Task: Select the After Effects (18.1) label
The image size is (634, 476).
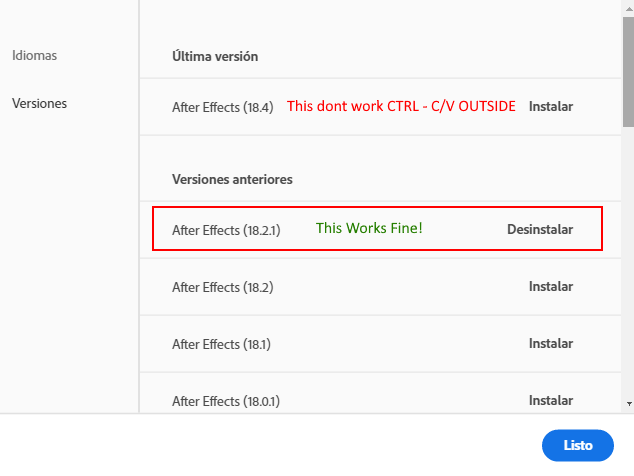Action: point(221,344)
